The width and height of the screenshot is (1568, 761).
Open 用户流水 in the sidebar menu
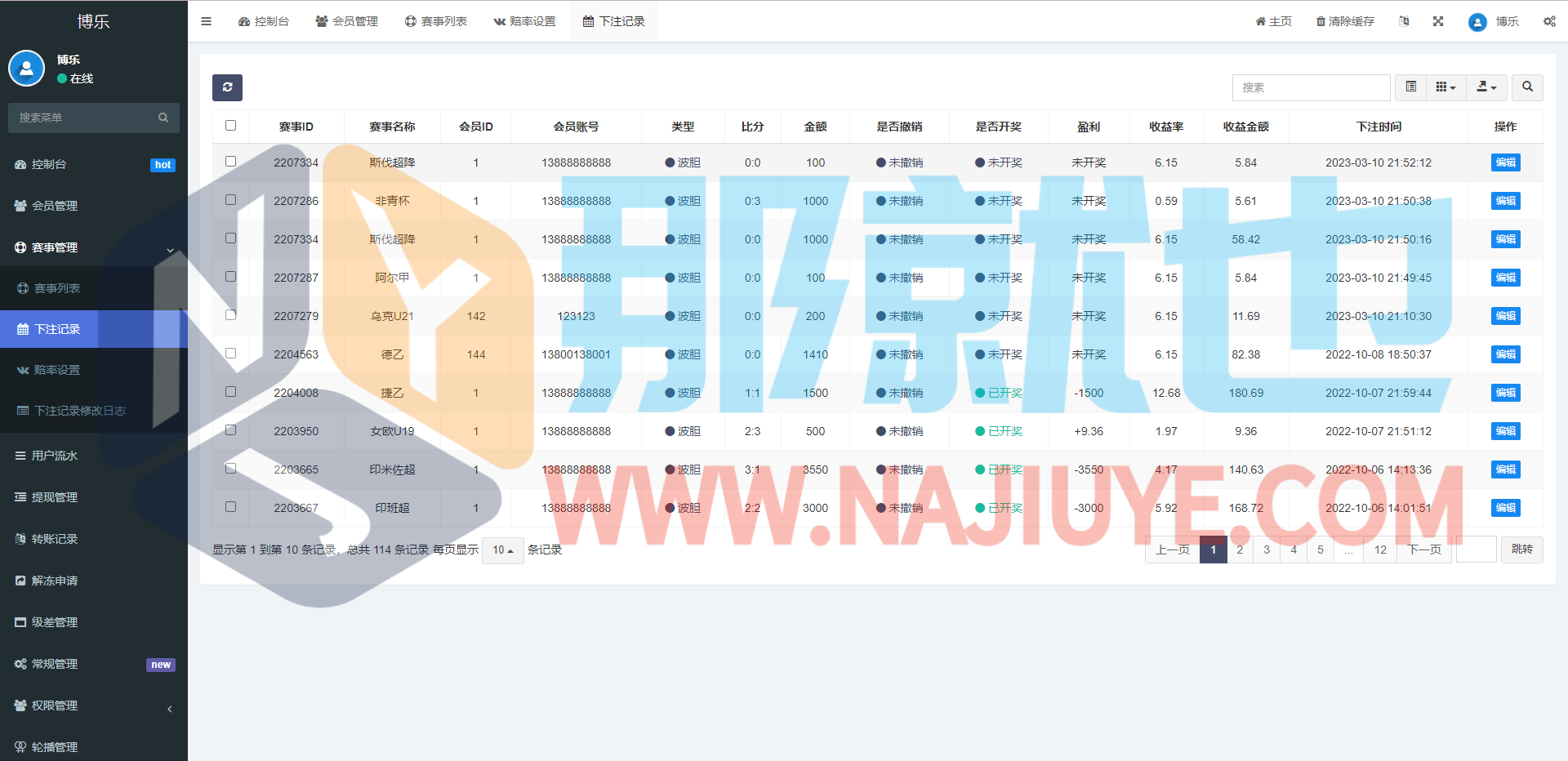55,456
